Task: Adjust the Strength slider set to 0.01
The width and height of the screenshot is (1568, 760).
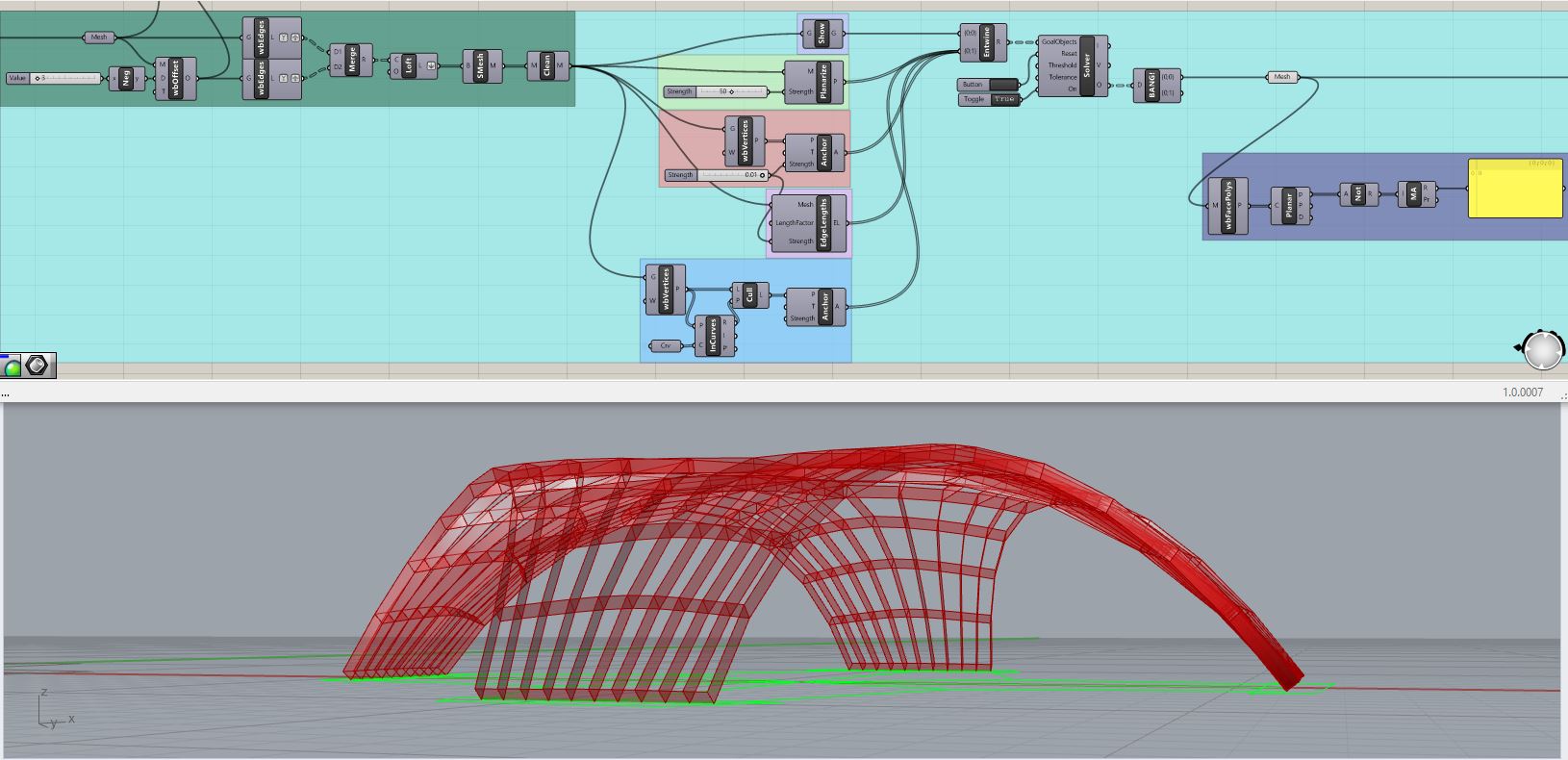Action: coord(717,175)
